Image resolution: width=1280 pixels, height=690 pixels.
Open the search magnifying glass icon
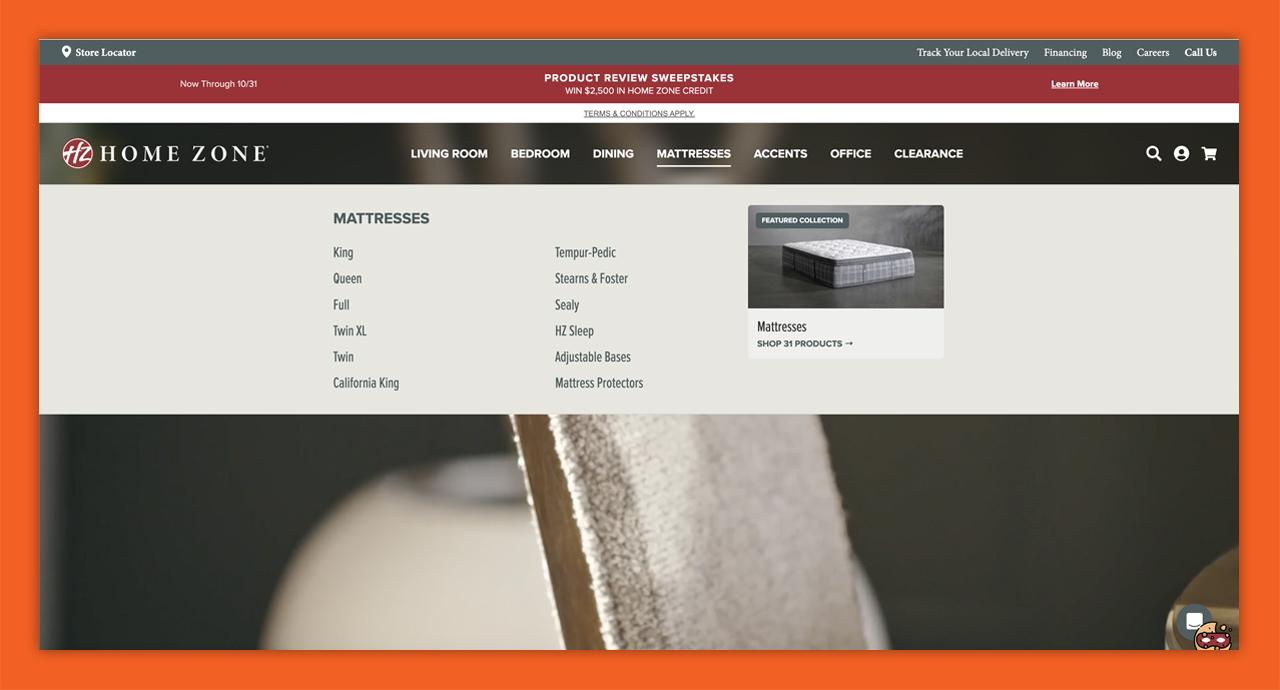(1153, 153)
